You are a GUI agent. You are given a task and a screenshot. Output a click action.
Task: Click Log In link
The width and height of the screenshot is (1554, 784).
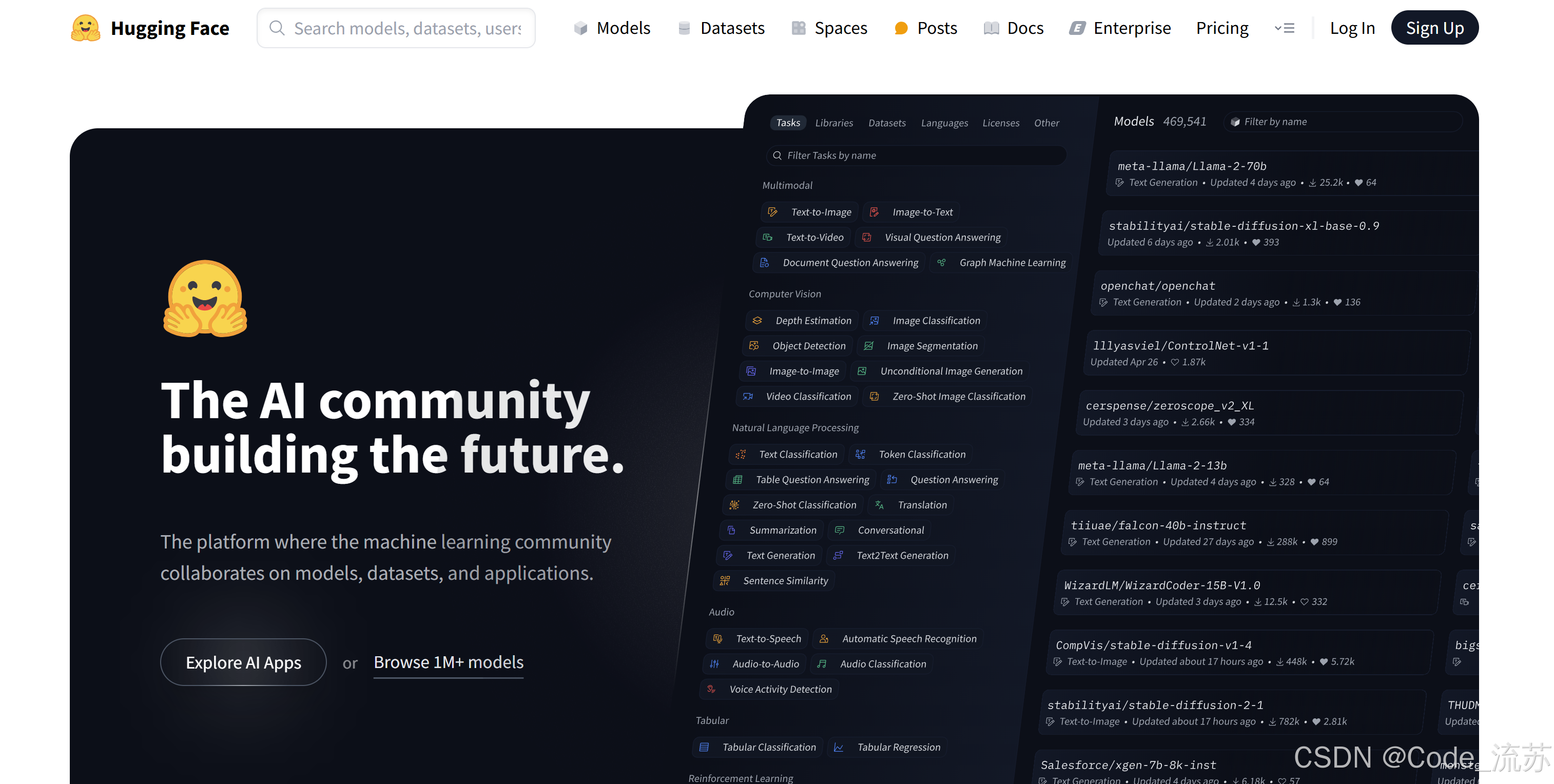click(x=1352, y=28)
